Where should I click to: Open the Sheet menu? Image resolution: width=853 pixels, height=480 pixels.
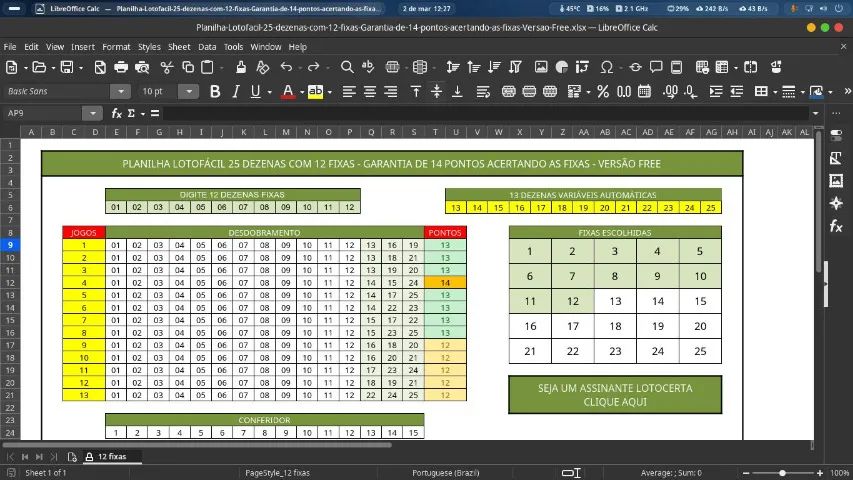179,47
